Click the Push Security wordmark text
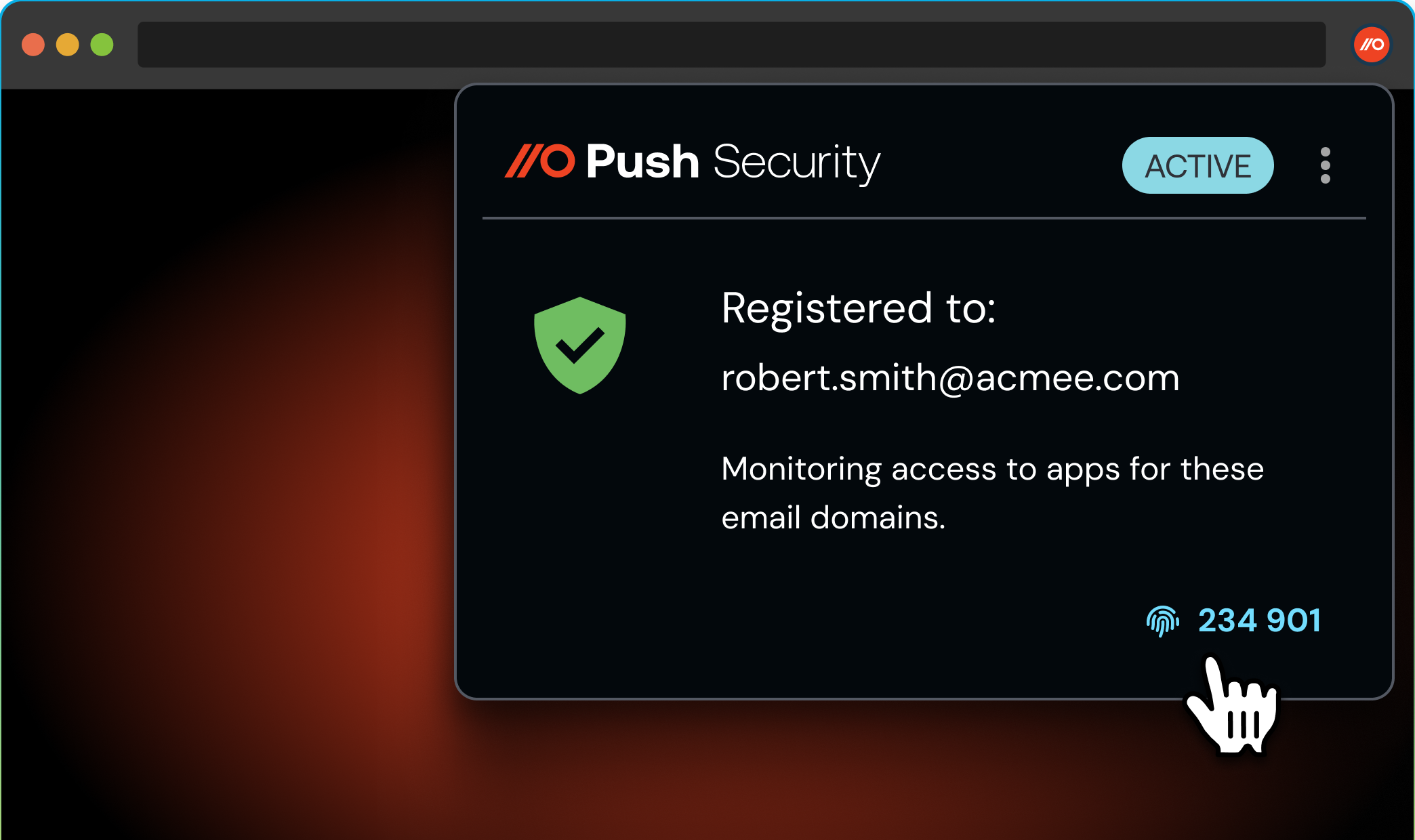1415x840 pixels. pos(733,163)
